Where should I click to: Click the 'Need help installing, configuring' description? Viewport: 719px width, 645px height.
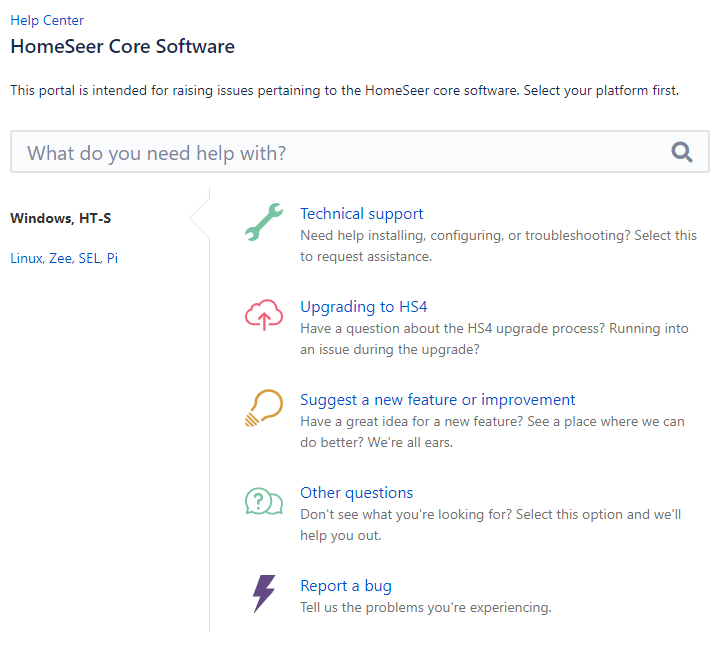tap(498, 236)
